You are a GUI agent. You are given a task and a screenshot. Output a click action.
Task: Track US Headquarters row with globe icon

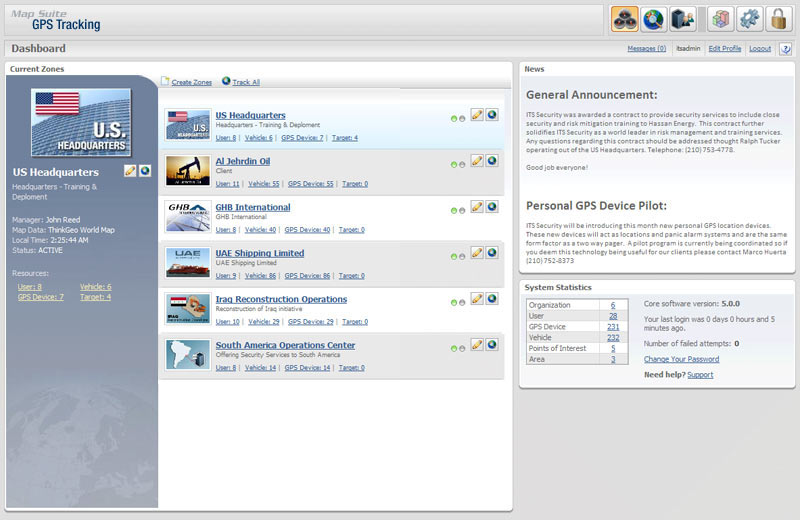coord(492,115)
